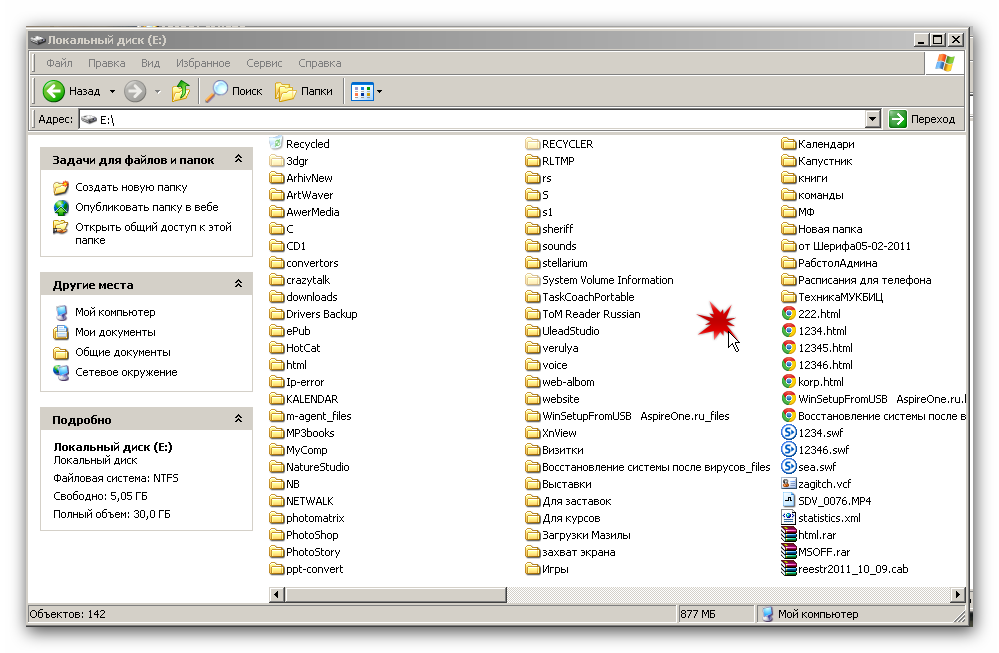This screenshot has height=653, width=999.
Task: Collapse the Задачи для файлов и папок panel
Action: pos(238,159)
